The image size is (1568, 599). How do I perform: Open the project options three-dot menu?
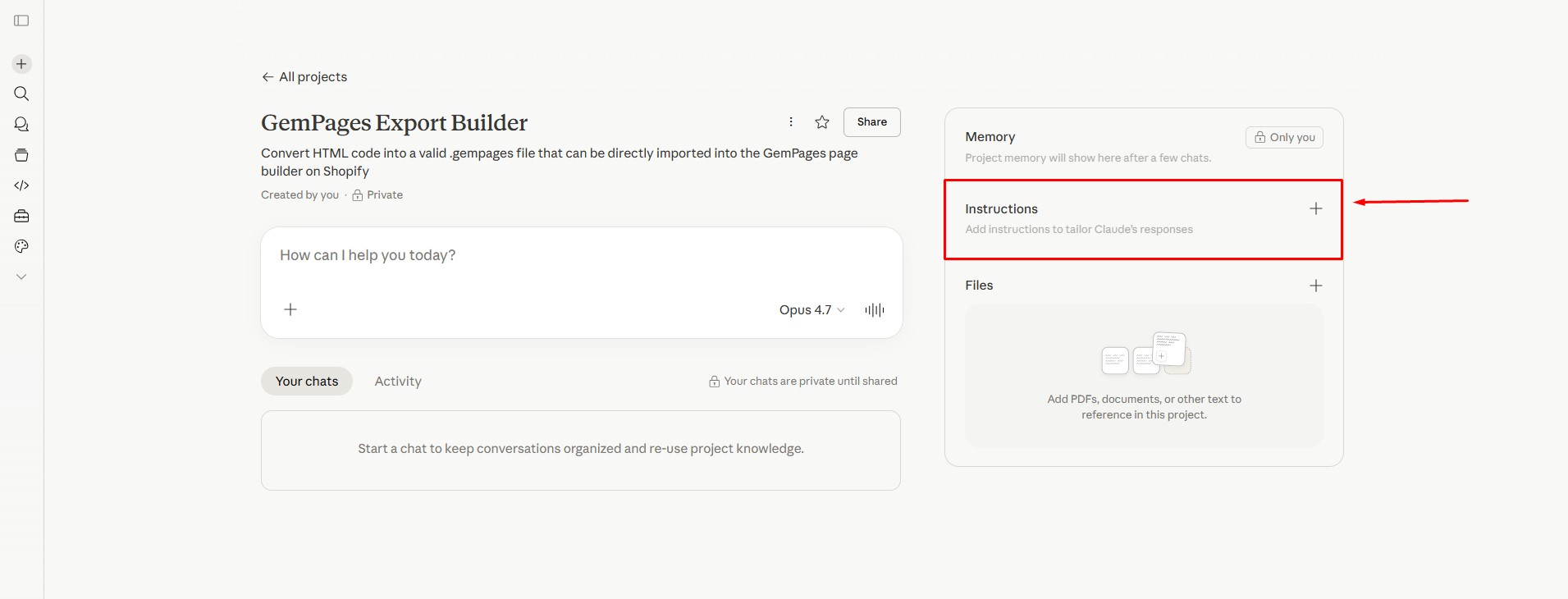791,122
